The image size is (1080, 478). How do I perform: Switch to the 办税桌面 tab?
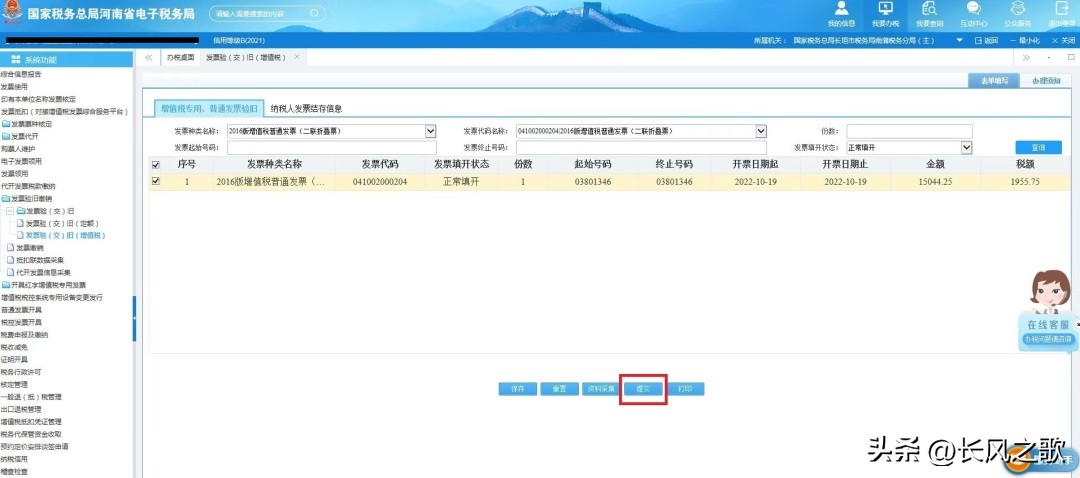(x=180, y=58)
